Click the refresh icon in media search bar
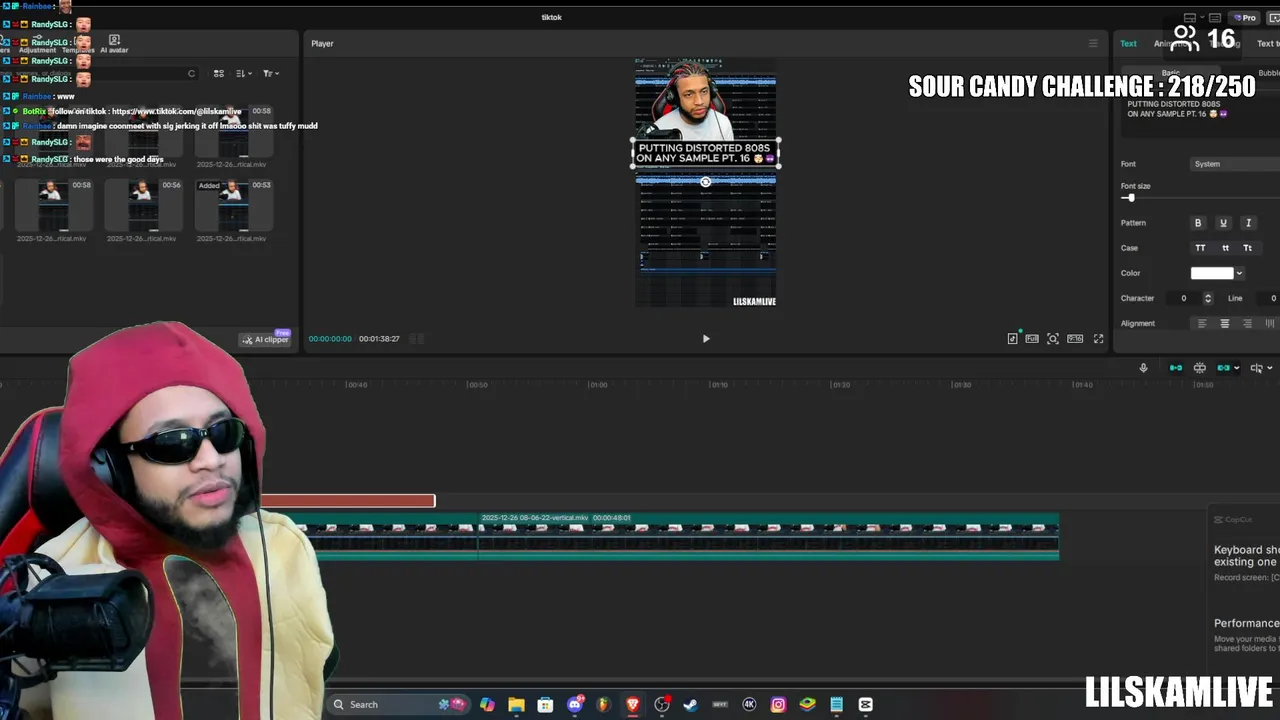This screenshot has width=1280, height=720. 191,74
